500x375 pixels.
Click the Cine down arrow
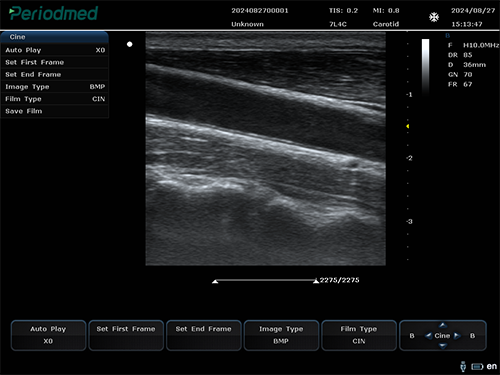[443, 346]
